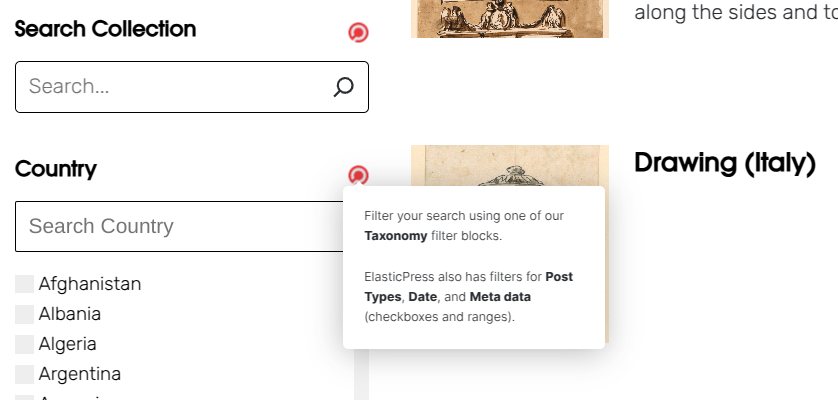Click the Search Collection heading

(105, 28)
